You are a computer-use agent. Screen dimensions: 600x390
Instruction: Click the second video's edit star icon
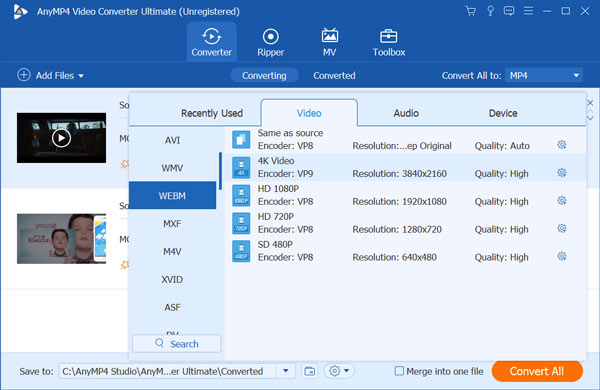point(124,265)
